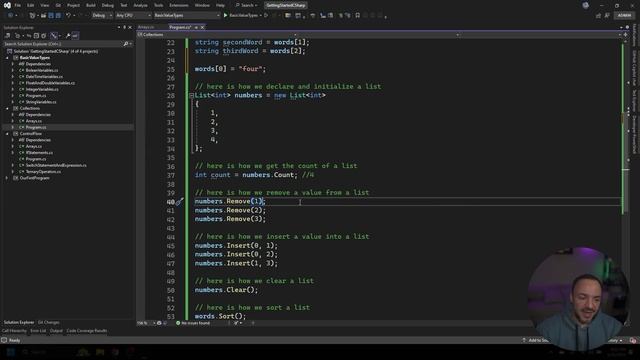640x360 pixels.
Task: Click the Search button in title bar
Action: coord(247,5)
